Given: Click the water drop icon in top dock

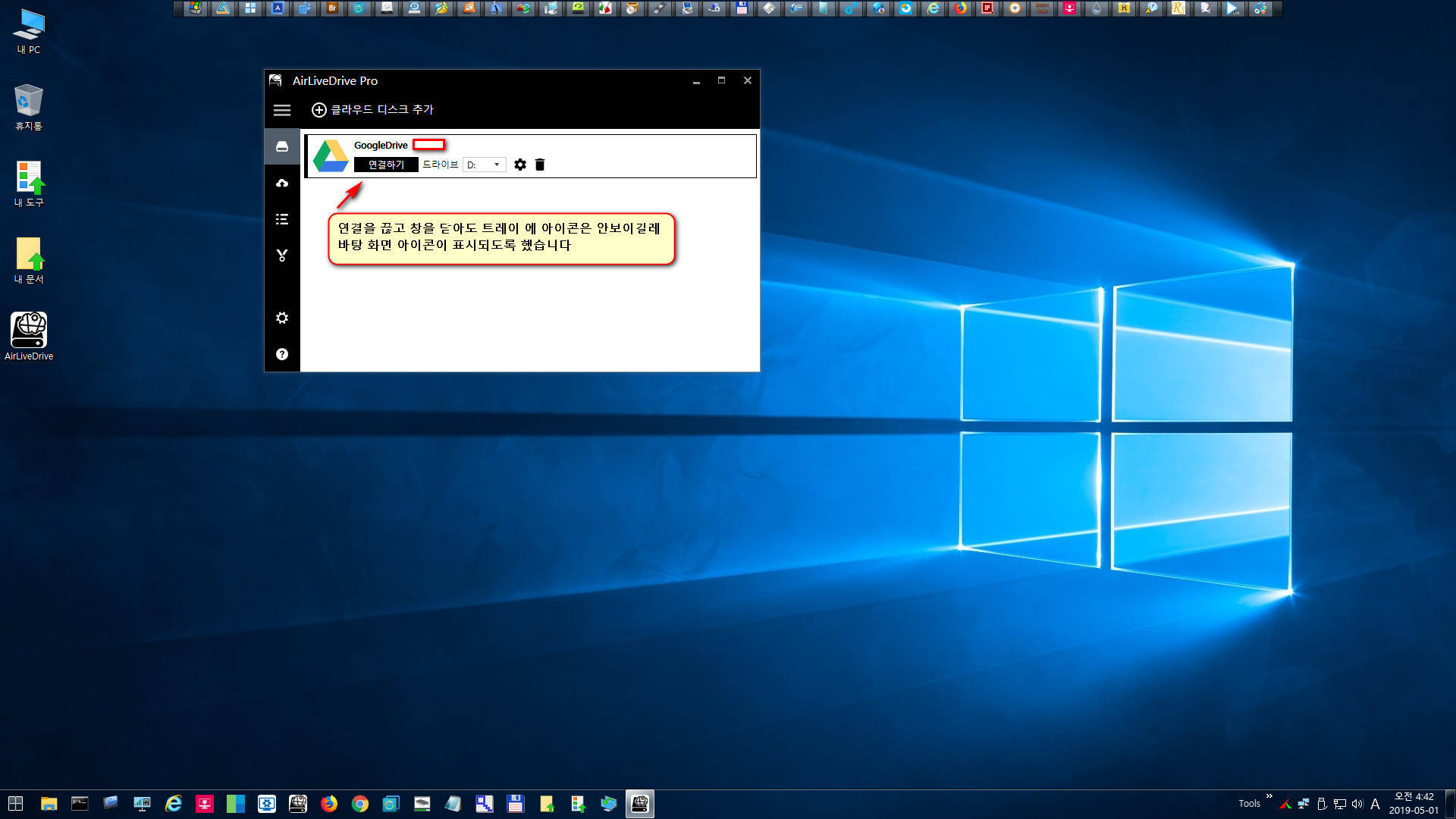Looking at the screenshot, I should (1097, 8).
